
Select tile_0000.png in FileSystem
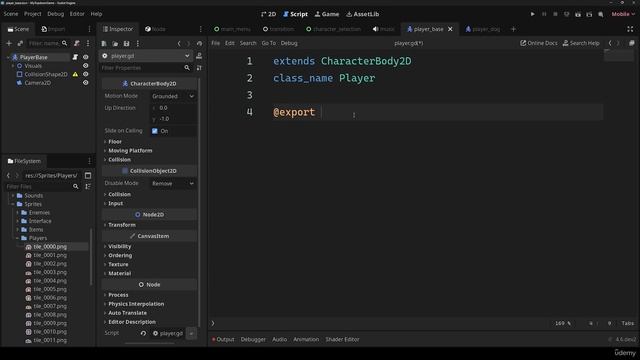(50, 247)
